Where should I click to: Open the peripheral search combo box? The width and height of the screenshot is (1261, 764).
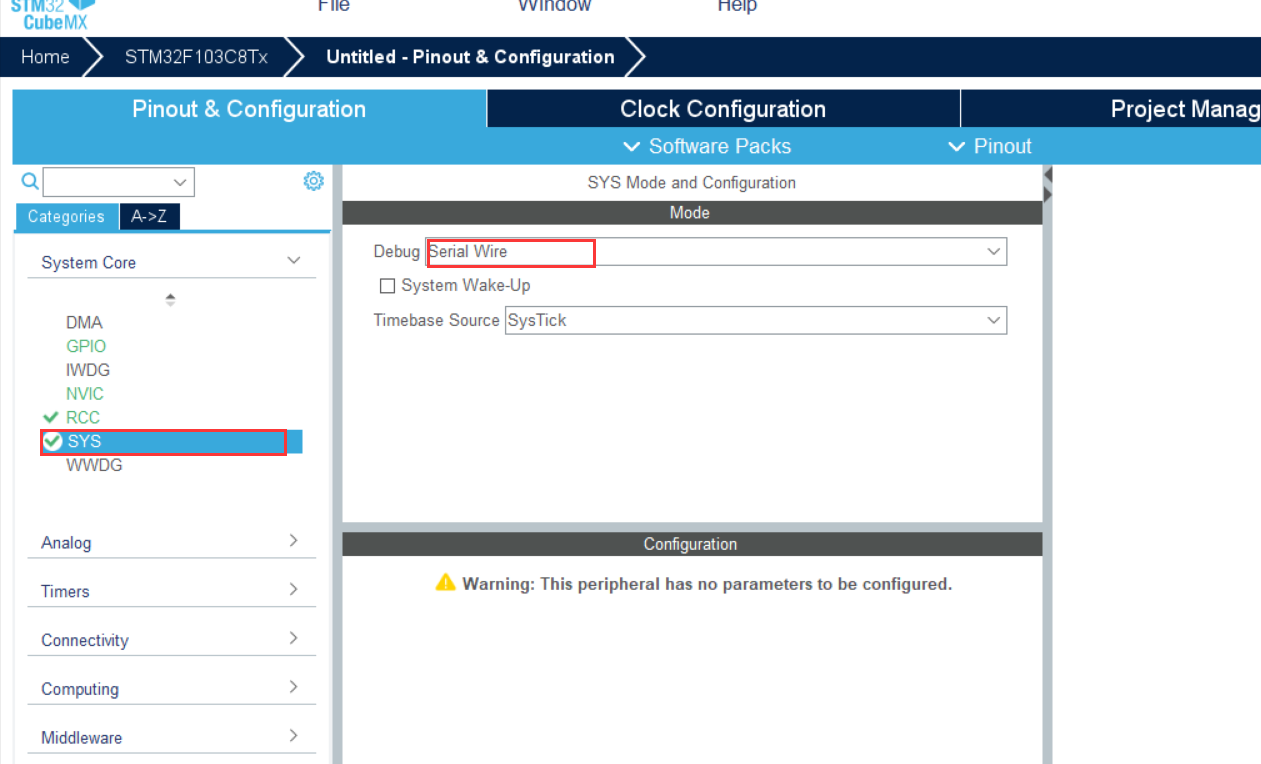[x=119, y=182]
